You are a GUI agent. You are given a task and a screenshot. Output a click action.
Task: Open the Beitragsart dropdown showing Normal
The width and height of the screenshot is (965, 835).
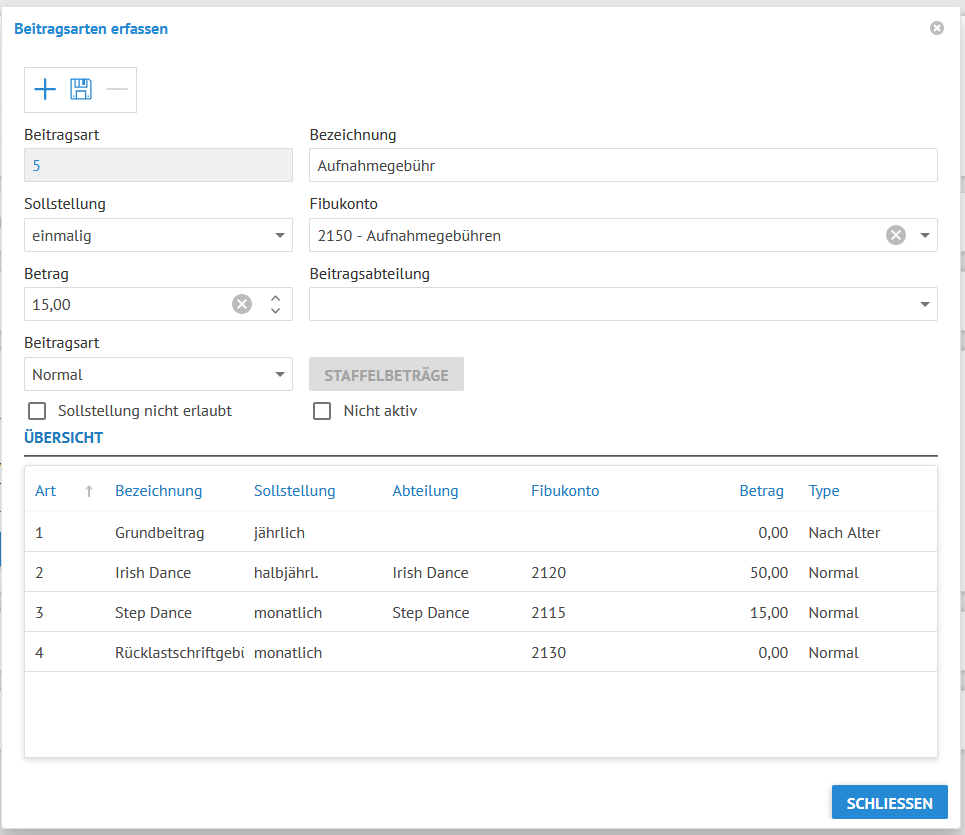click(x=158, y=374)
